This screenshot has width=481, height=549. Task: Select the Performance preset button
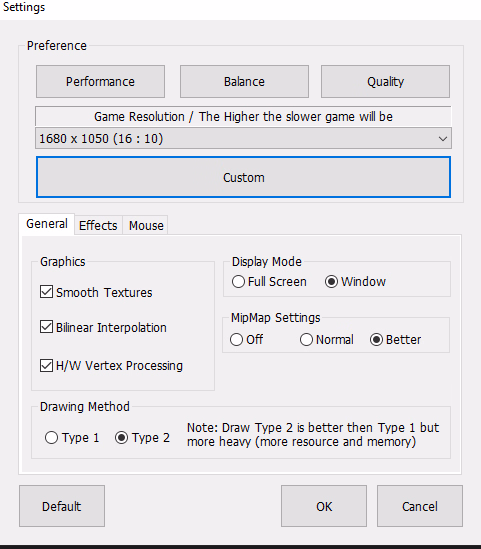click(x=100, y=82)
